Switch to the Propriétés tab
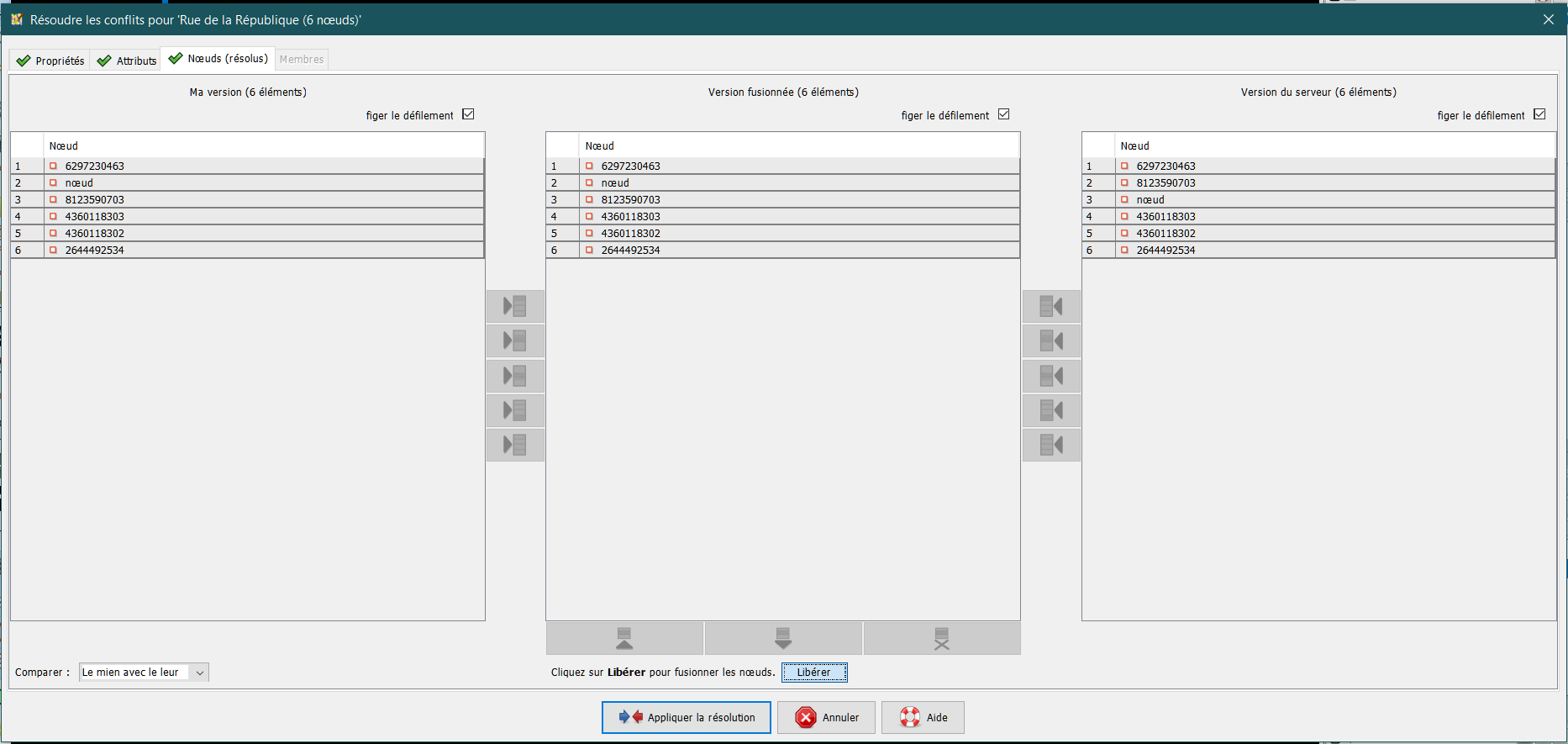 (x=50, y=61)
